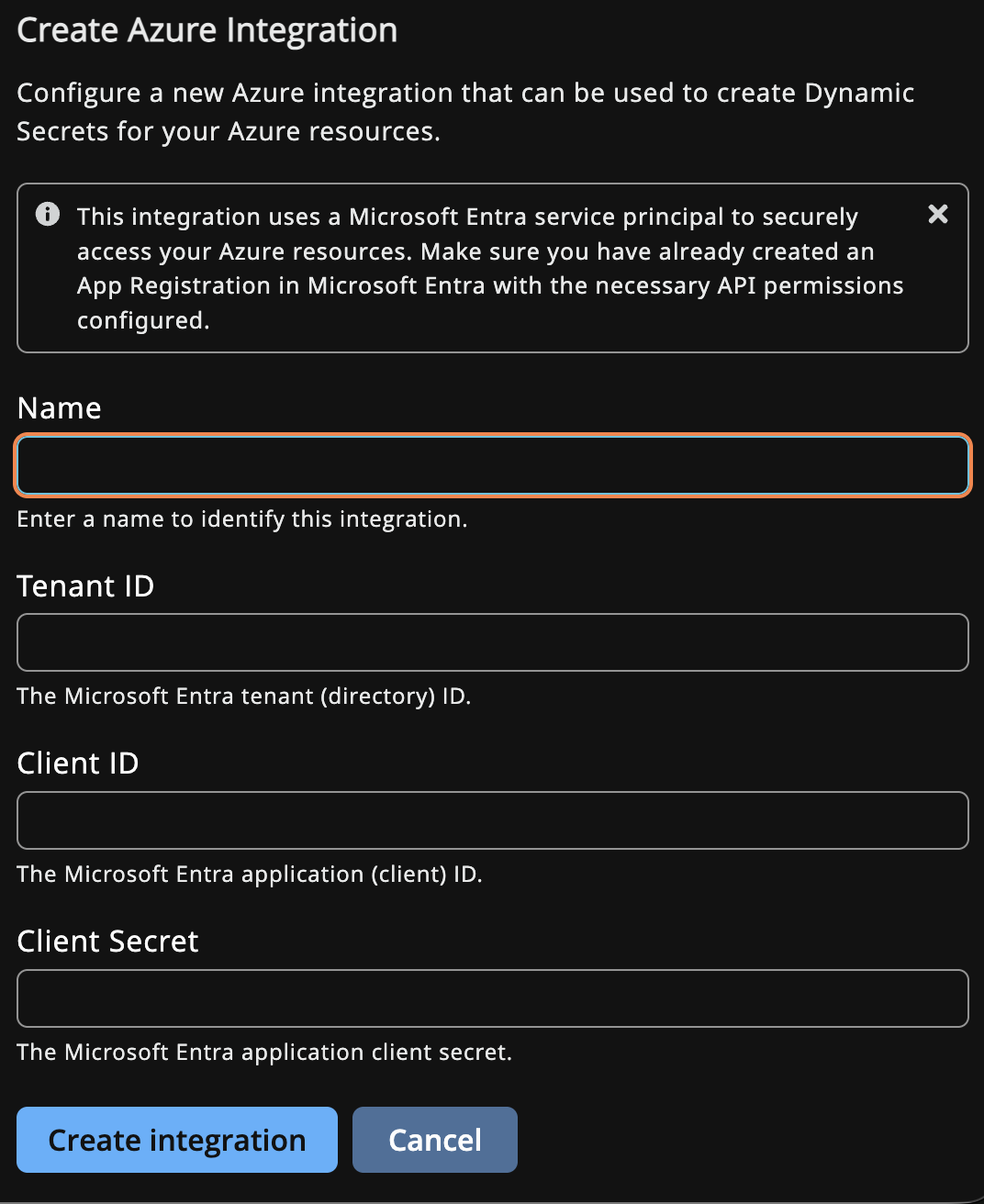
Task: Focus the Name input field
Action: coord(493,465)
